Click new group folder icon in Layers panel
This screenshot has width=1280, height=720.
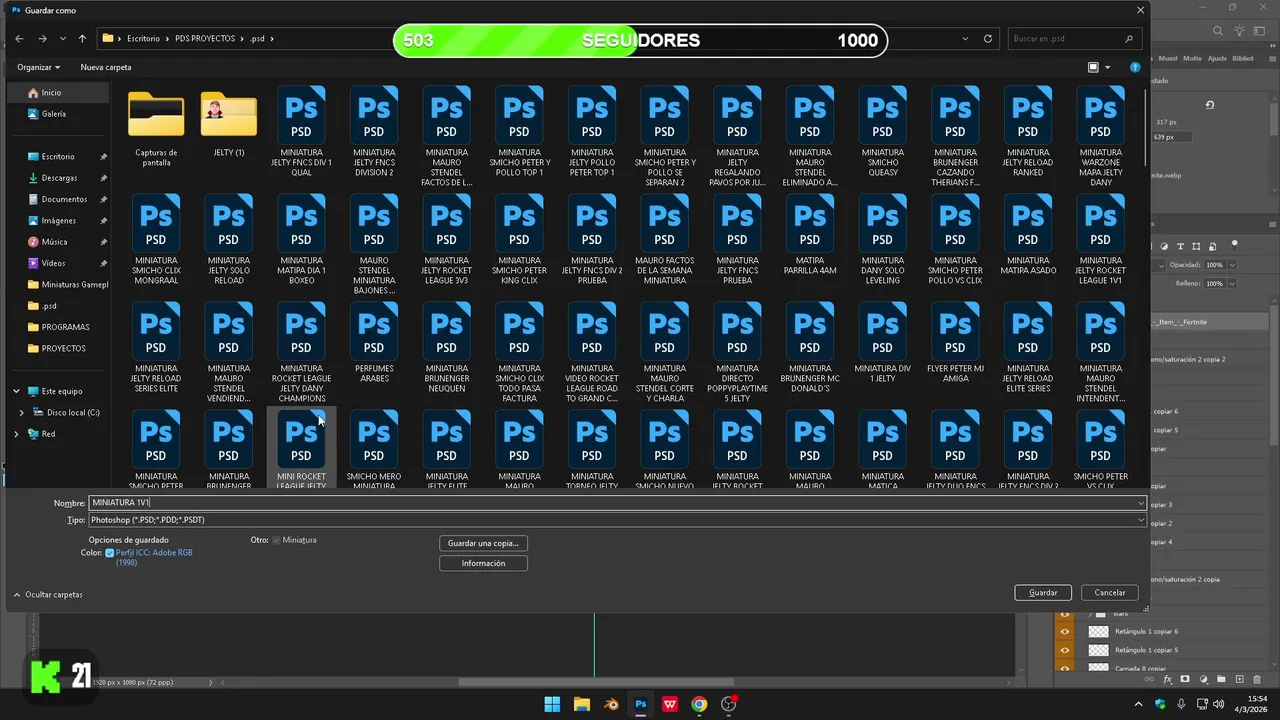1222,679
